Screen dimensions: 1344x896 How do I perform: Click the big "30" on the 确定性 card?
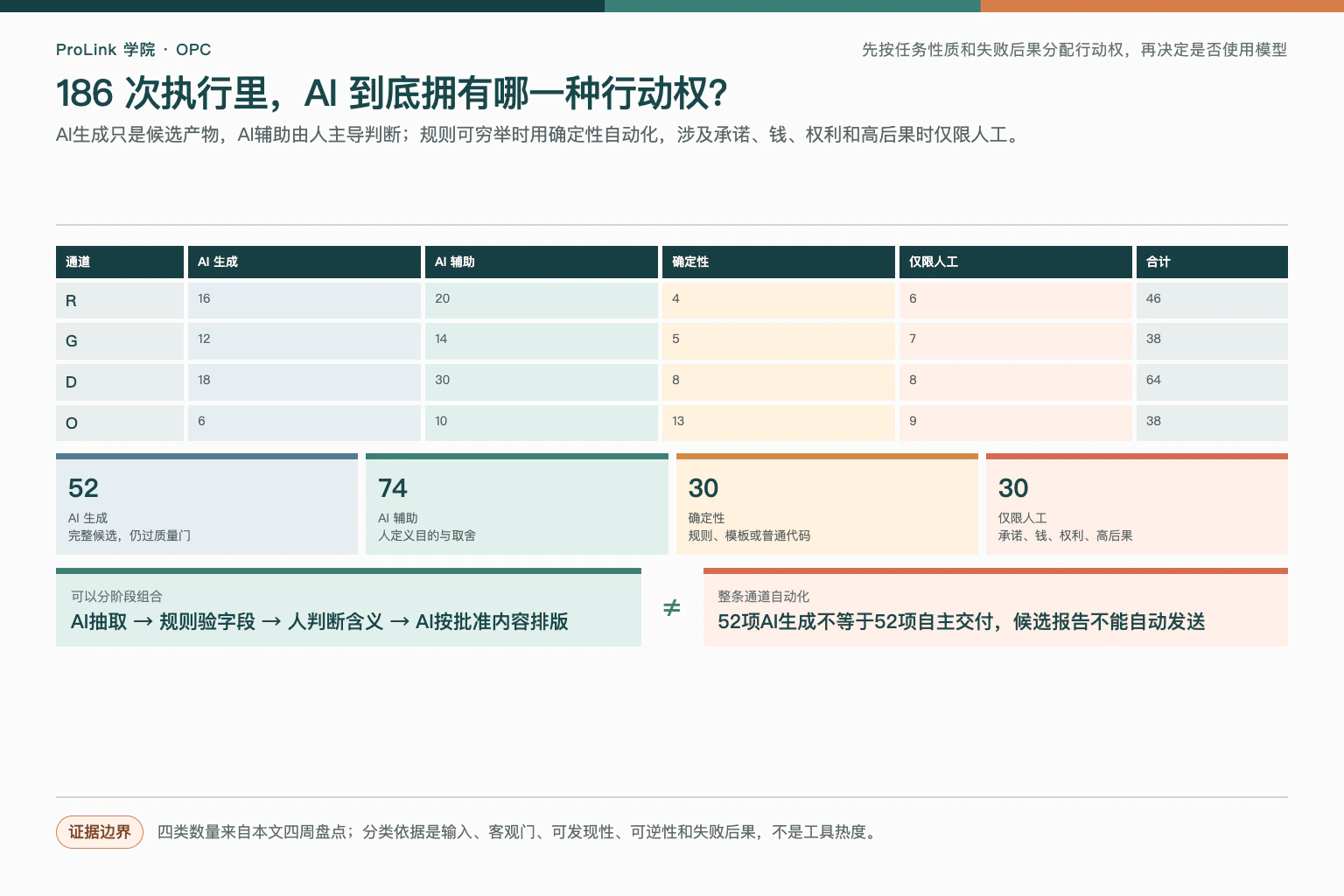pyautogui.click(x=703, y=488)
